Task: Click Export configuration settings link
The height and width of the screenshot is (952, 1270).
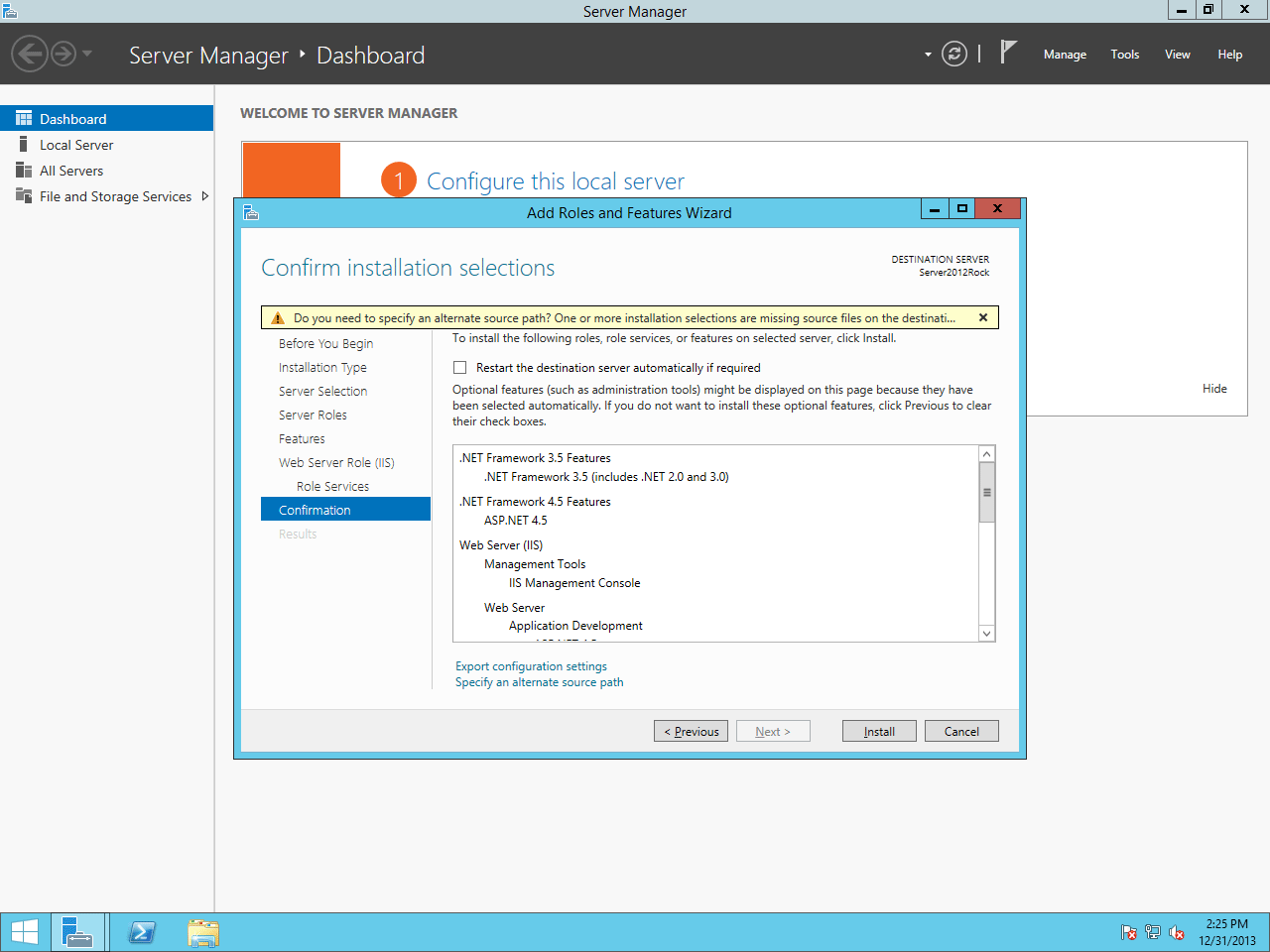Action: coord(531,666)
